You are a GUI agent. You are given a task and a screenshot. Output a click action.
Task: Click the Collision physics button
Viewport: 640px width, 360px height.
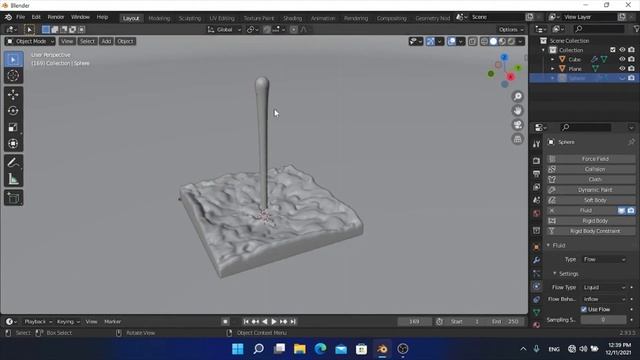(591, 169)
